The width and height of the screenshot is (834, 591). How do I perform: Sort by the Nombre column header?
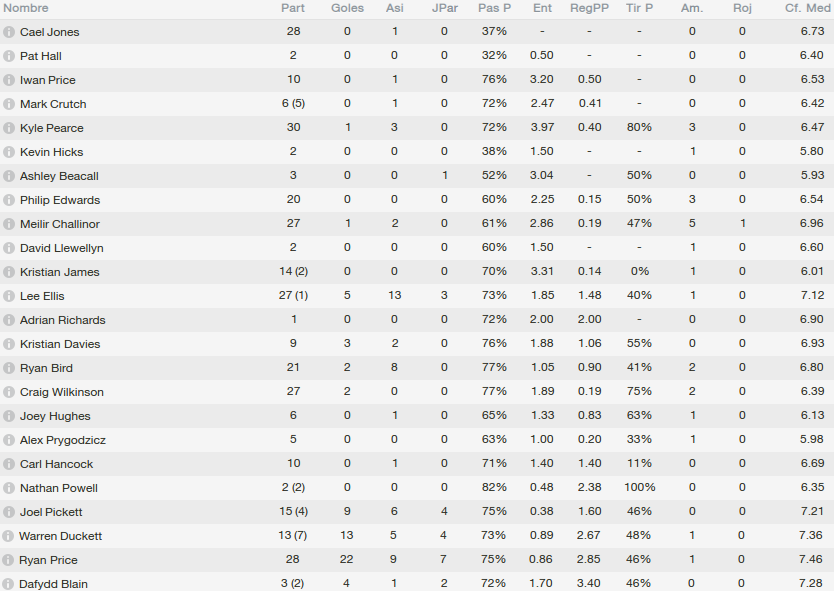(26, 8)
